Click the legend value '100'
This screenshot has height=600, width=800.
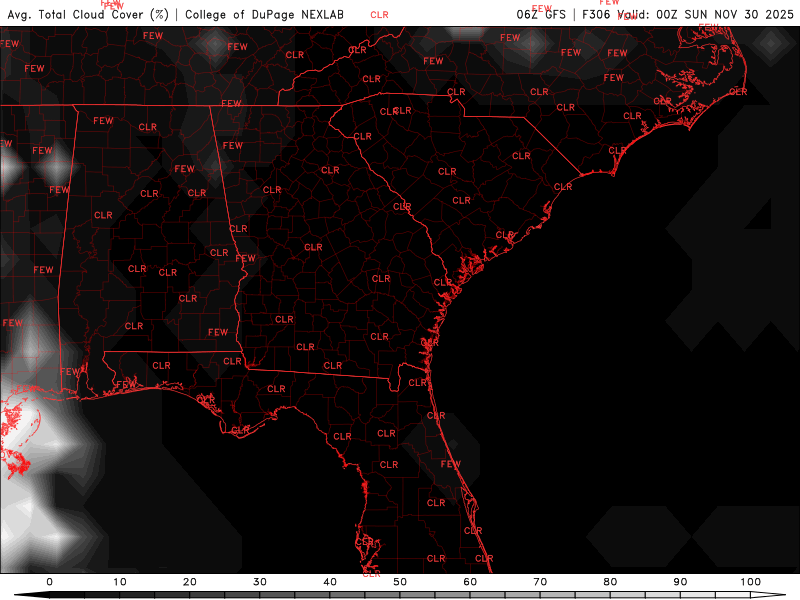click(751, 582)
